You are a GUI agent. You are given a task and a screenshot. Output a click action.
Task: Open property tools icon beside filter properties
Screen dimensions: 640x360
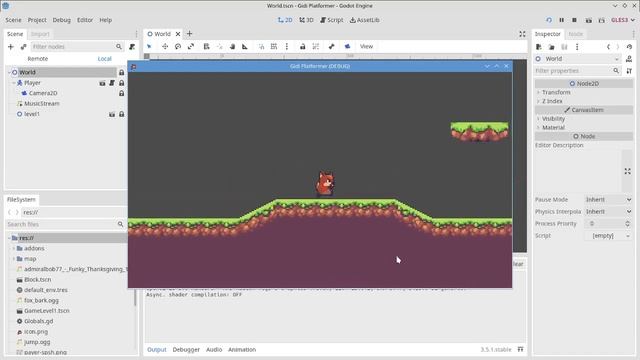point(629,71)
